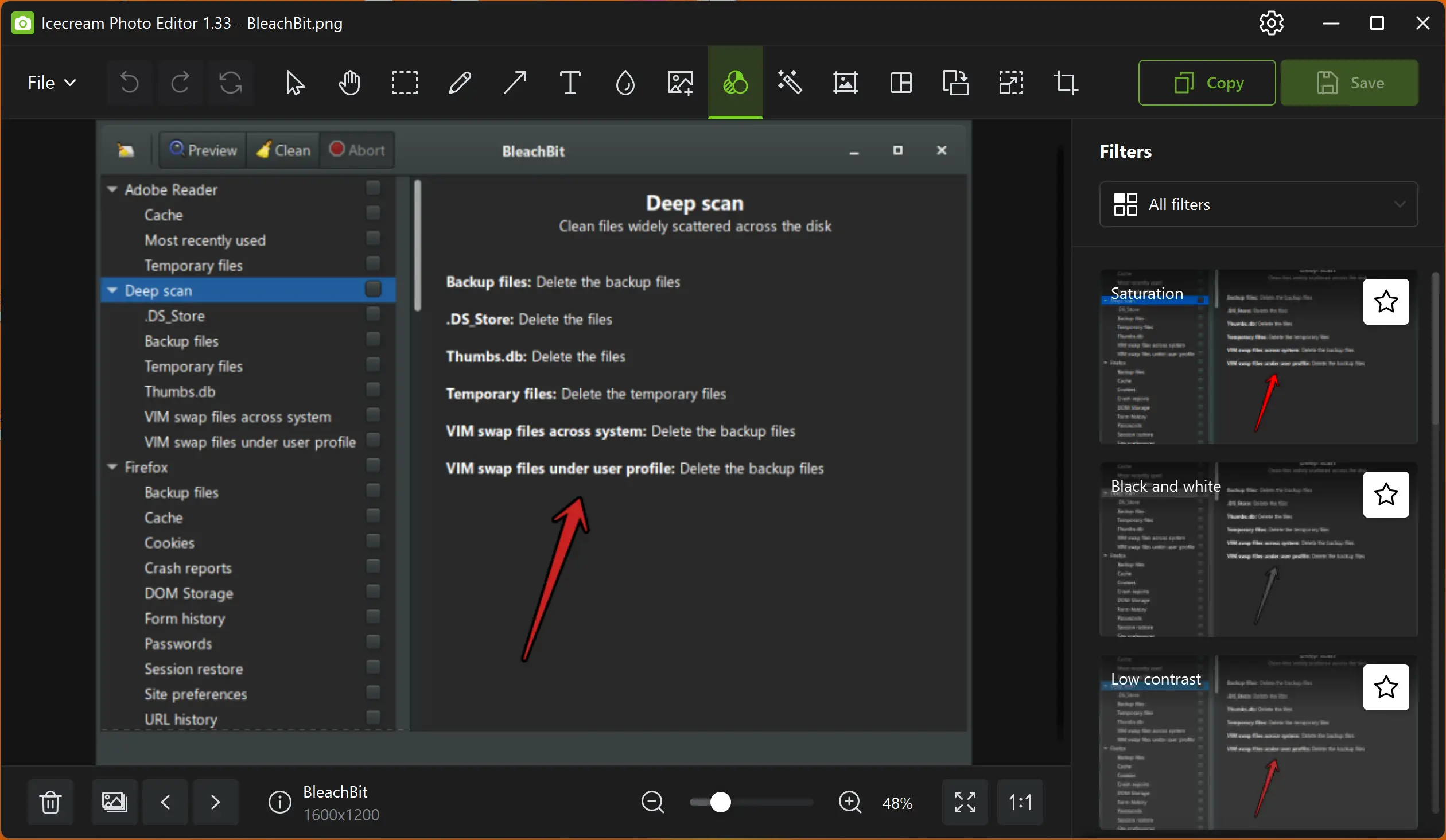The height and width of the screenshot is (840, 1446).
Task: Delete image with trash icon
Action: pos(50,802)
